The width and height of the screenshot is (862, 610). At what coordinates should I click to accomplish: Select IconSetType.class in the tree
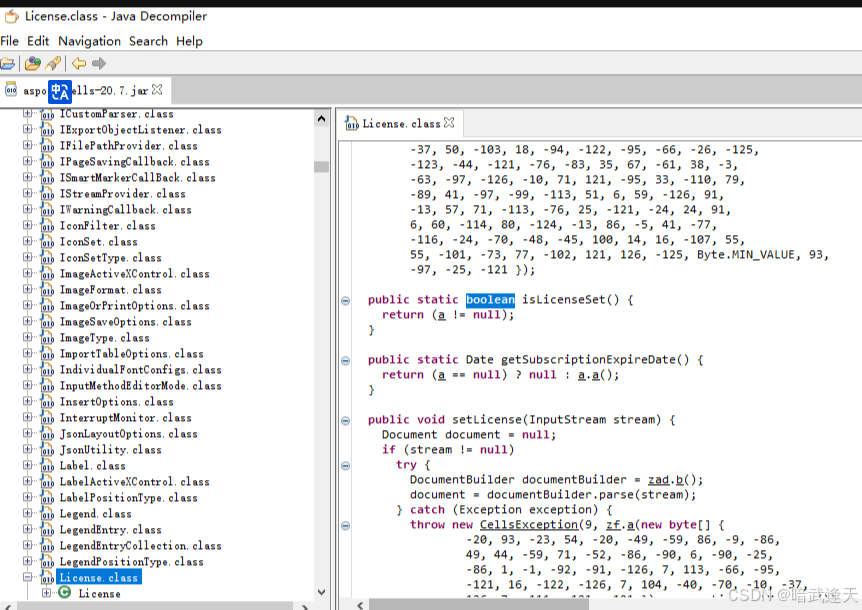[x=110, y=258]
